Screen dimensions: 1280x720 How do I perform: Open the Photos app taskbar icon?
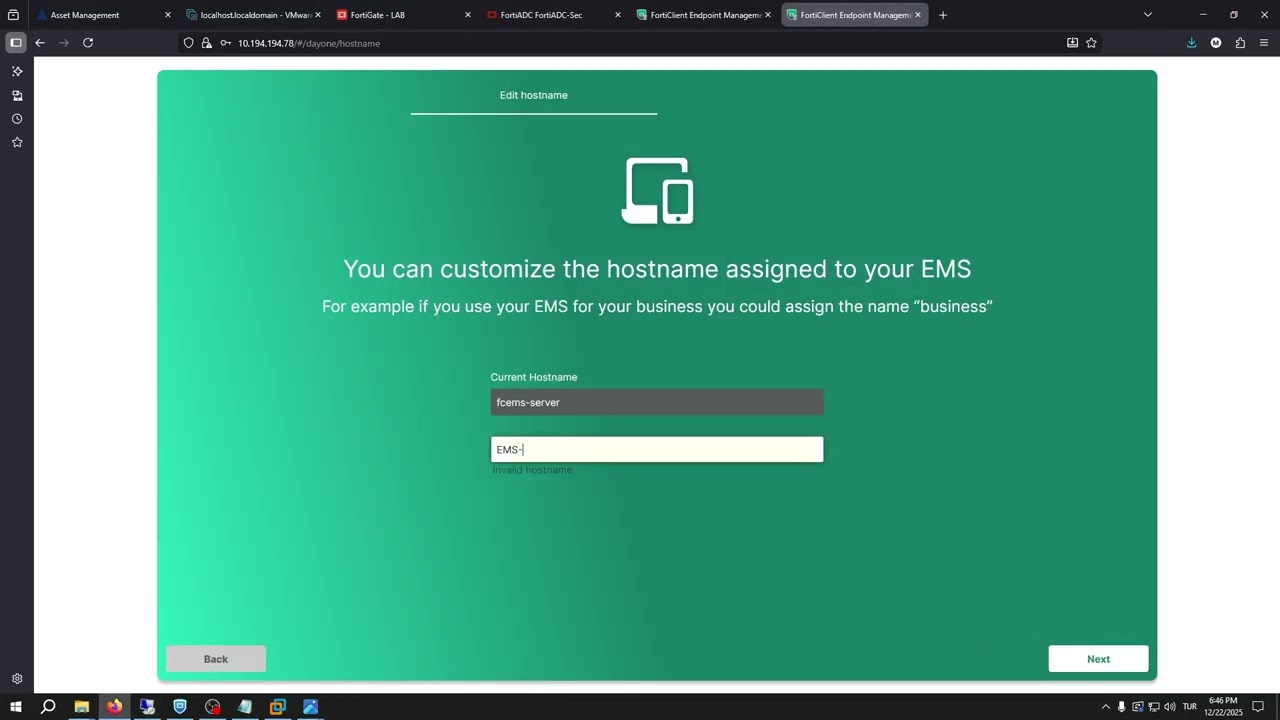[311, 707]
